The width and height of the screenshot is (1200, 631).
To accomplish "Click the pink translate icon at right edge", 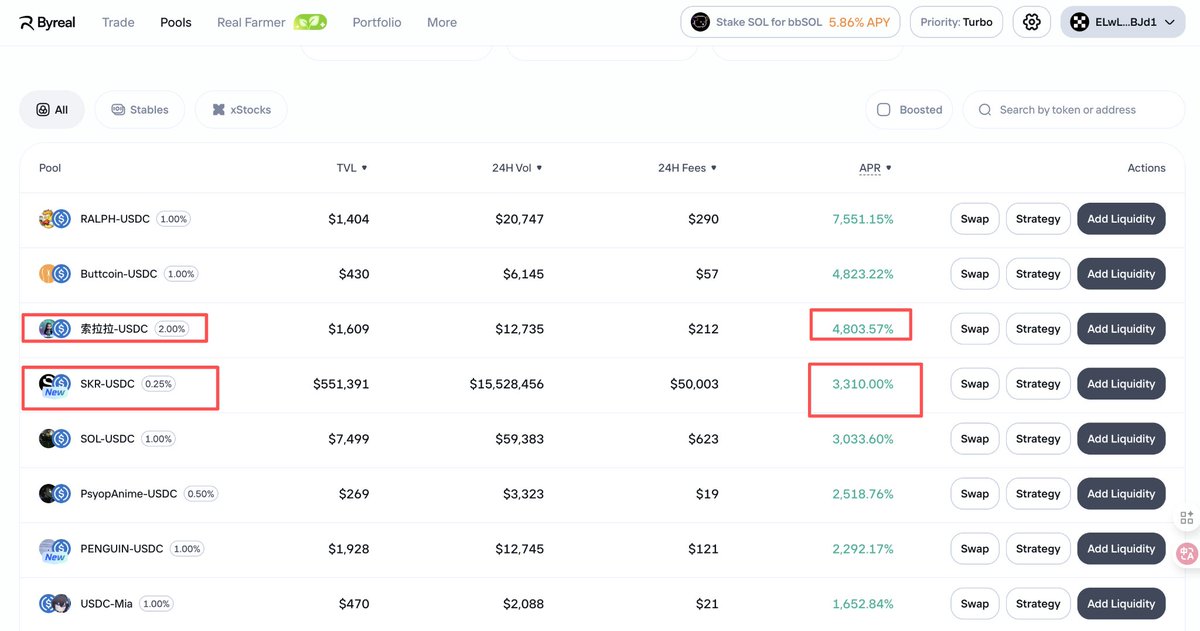I will click(1187, 553).
